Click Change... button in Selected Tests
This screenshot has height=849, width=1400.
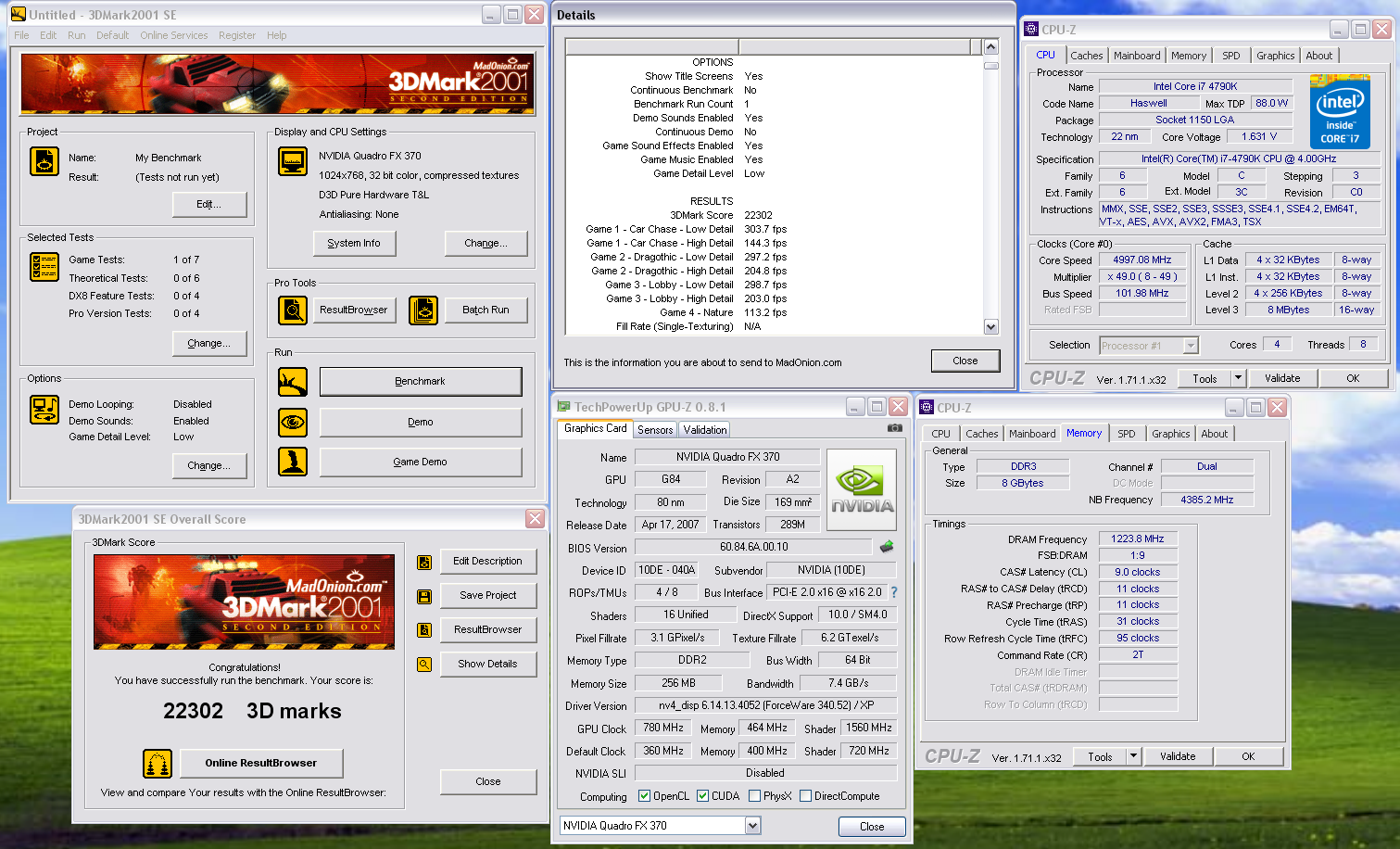(x=209, y=344)
